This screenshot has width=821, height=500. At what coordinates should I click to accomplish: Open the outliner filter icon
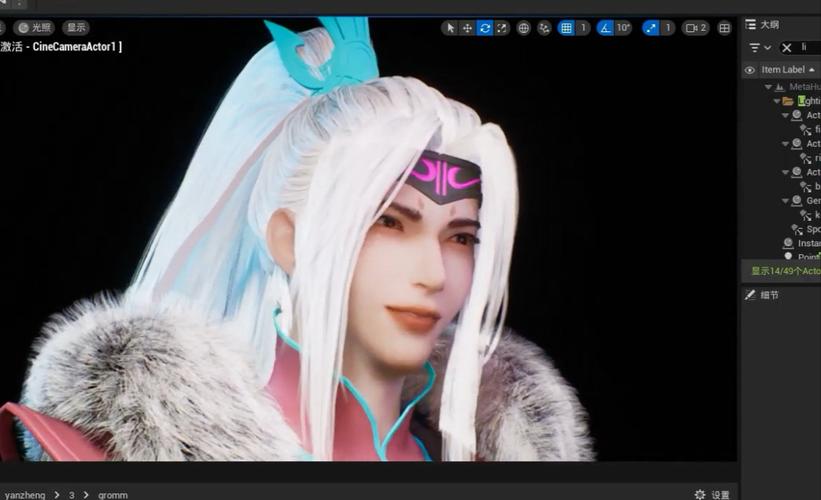[x=755, y=48]
